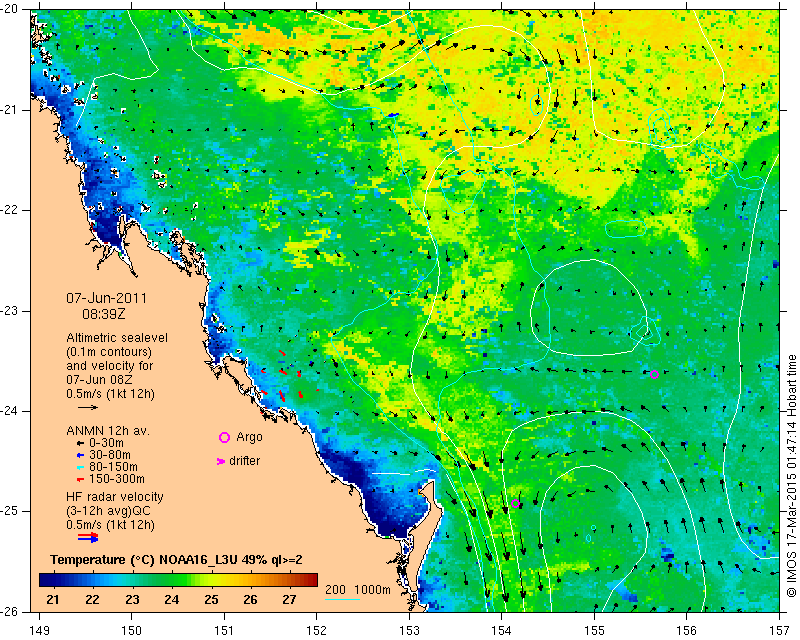Click the longitude axis label 156

pyautogui.click(x=686, y=631)
